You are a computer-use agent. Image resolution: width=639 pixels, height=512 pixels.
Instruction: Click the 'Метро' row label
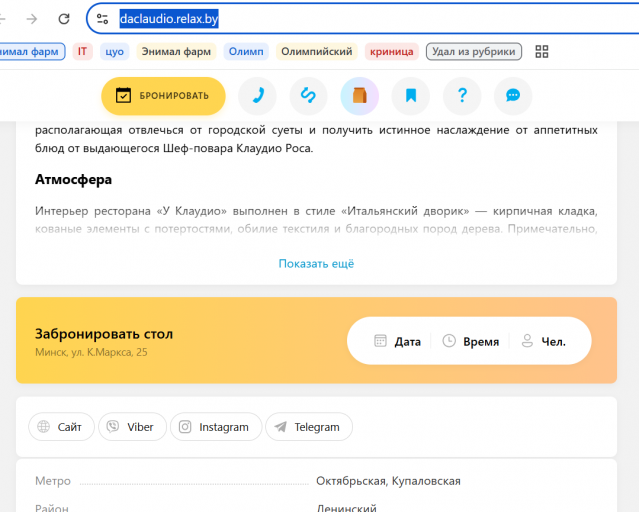tap(53, 481)
